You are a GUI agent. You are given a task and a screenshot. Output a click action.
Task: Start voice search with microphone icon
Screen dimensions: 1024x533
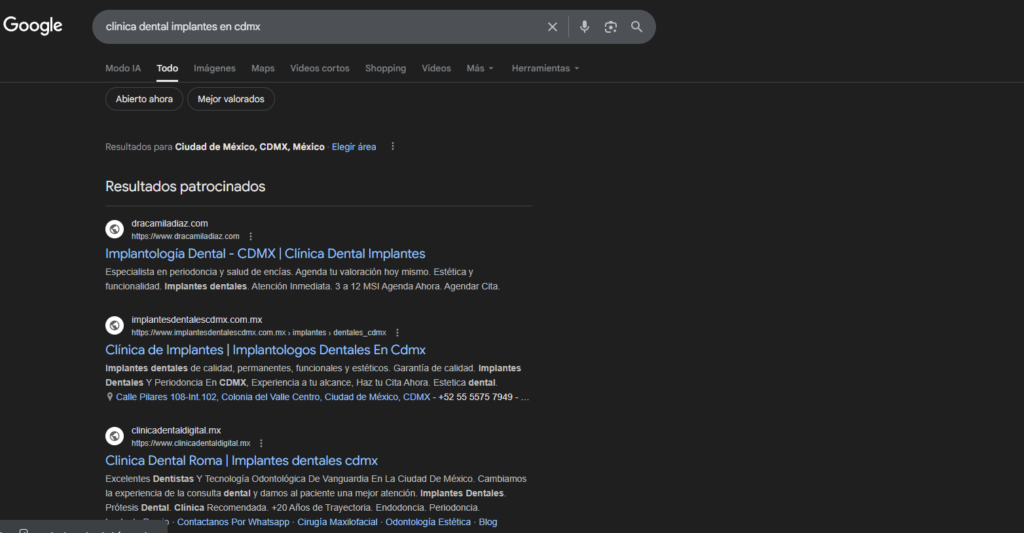click(x=584, y=27)
